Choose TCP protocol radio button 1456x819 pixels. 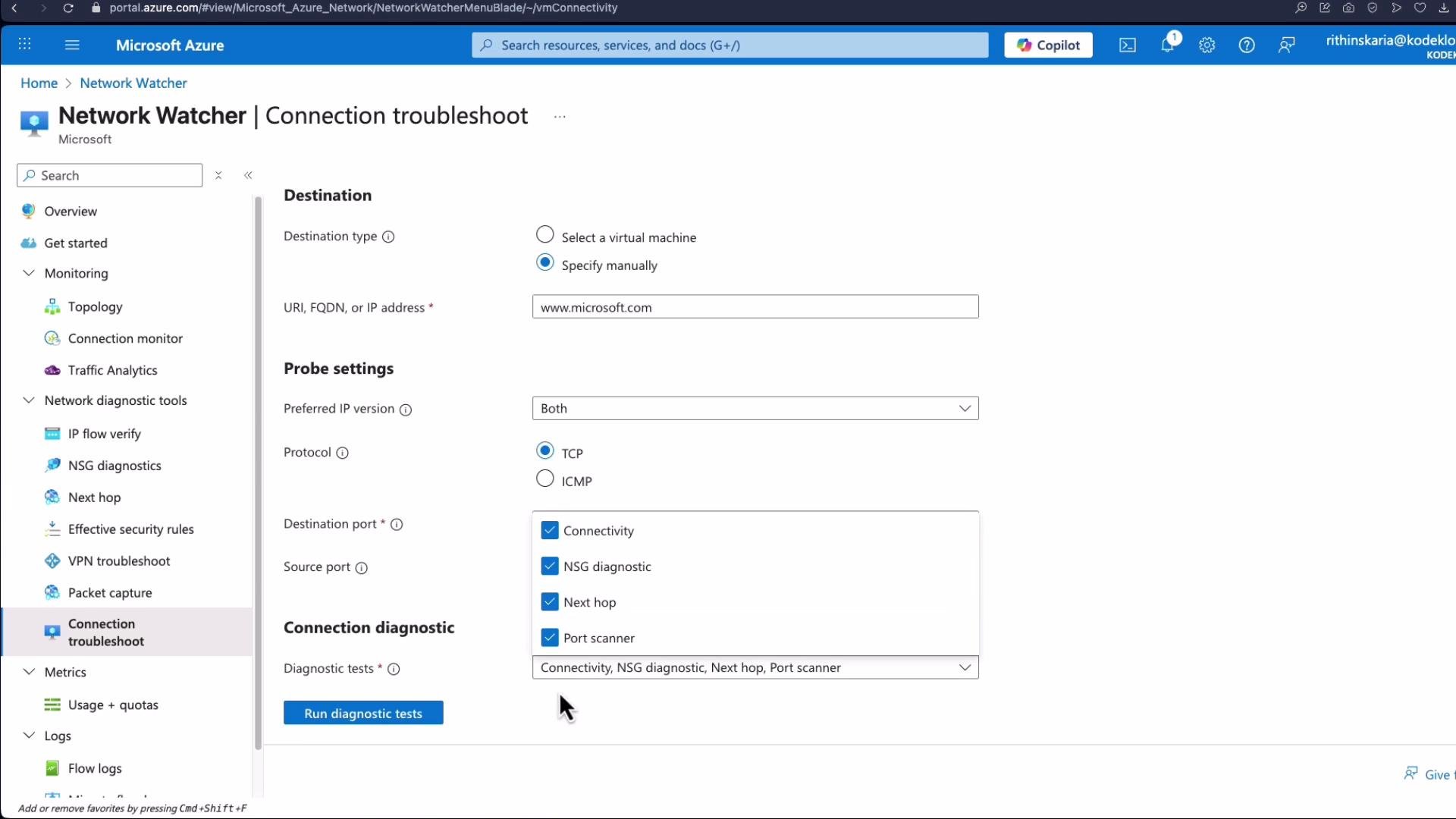(544, 450)
